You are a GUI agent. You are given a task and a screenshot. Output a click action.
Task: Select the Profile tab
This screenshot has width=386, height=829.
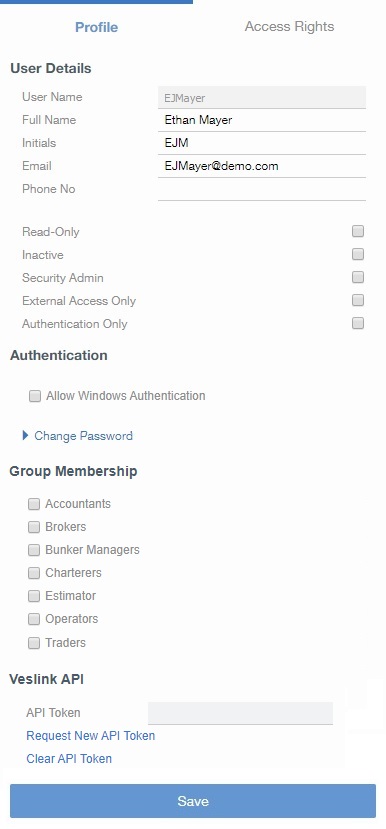[x=96, y=27]
